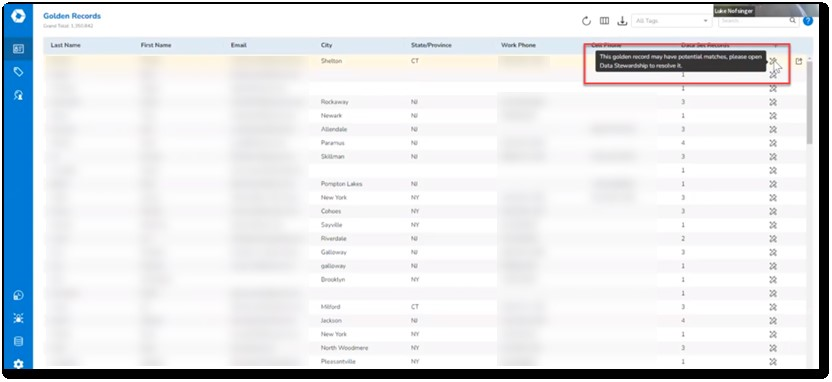This screenshot has width=832, height=382.
Task: Sort by the Last Name column header
Action: [x=66, y=46]
